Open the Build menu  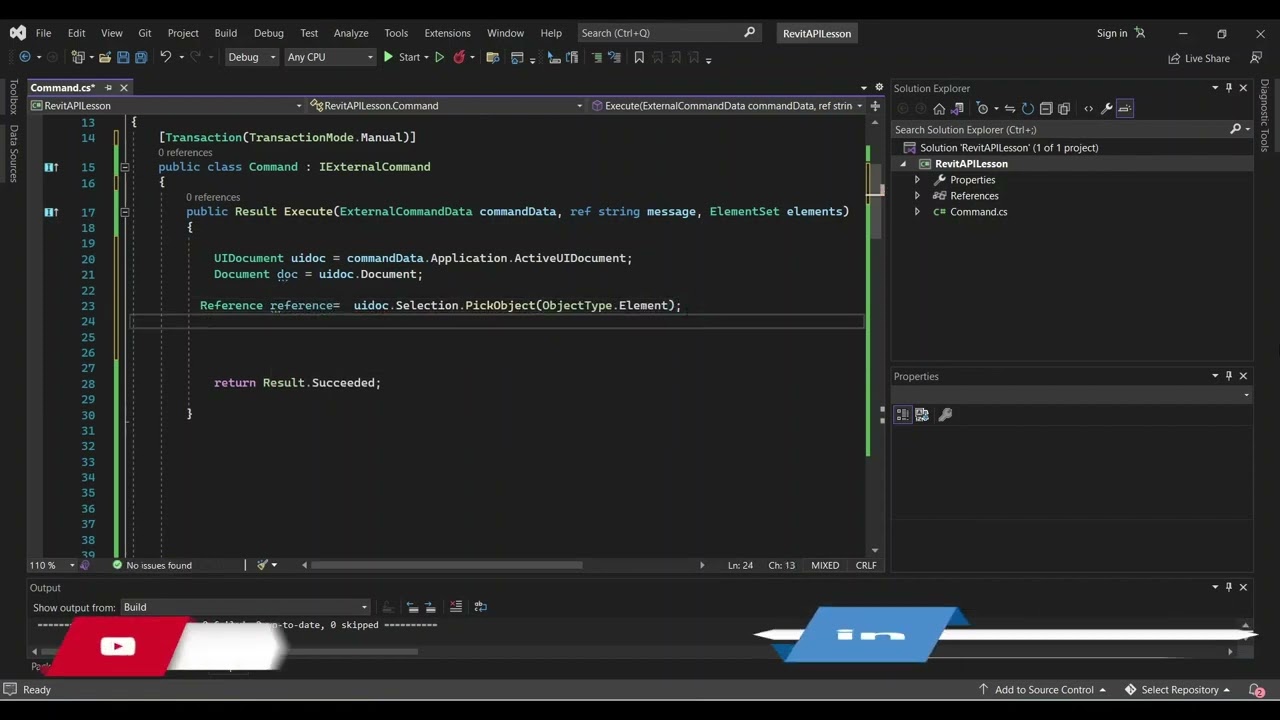226,33
